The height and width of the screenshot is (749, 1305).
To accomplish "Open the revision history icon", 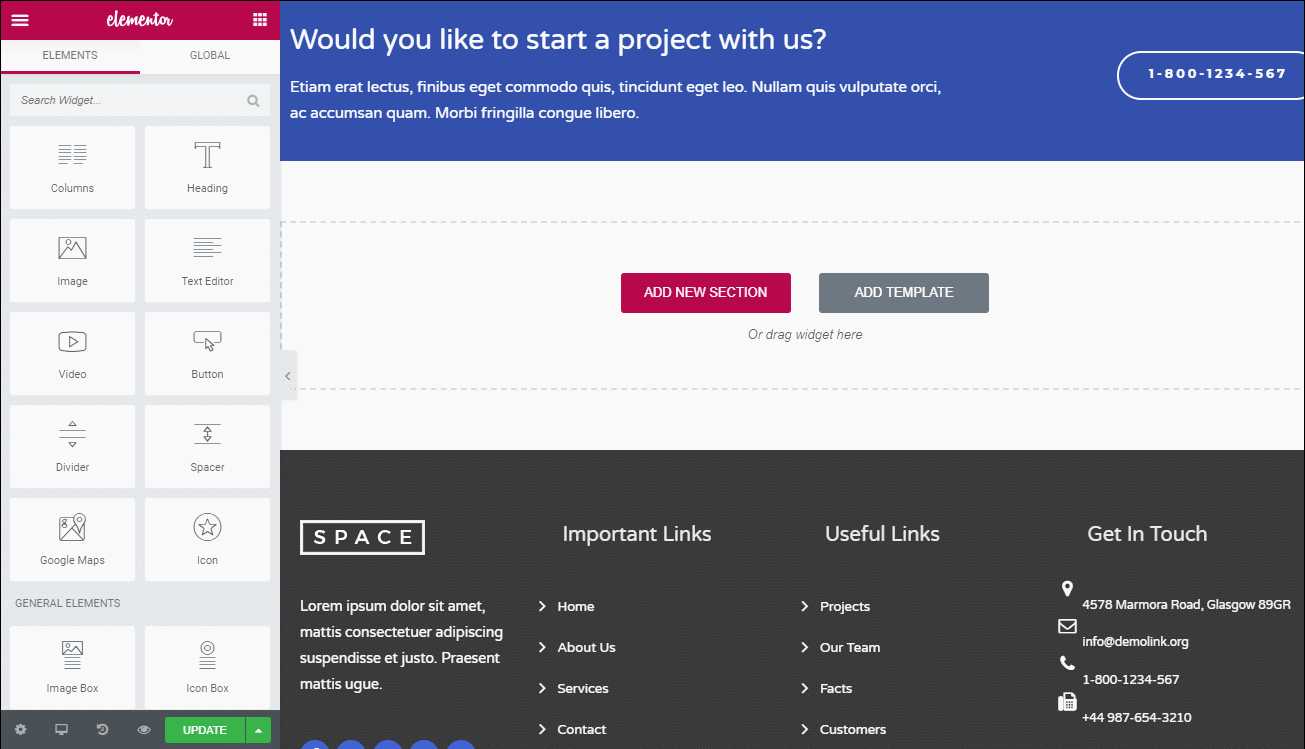I will point(102,730).
